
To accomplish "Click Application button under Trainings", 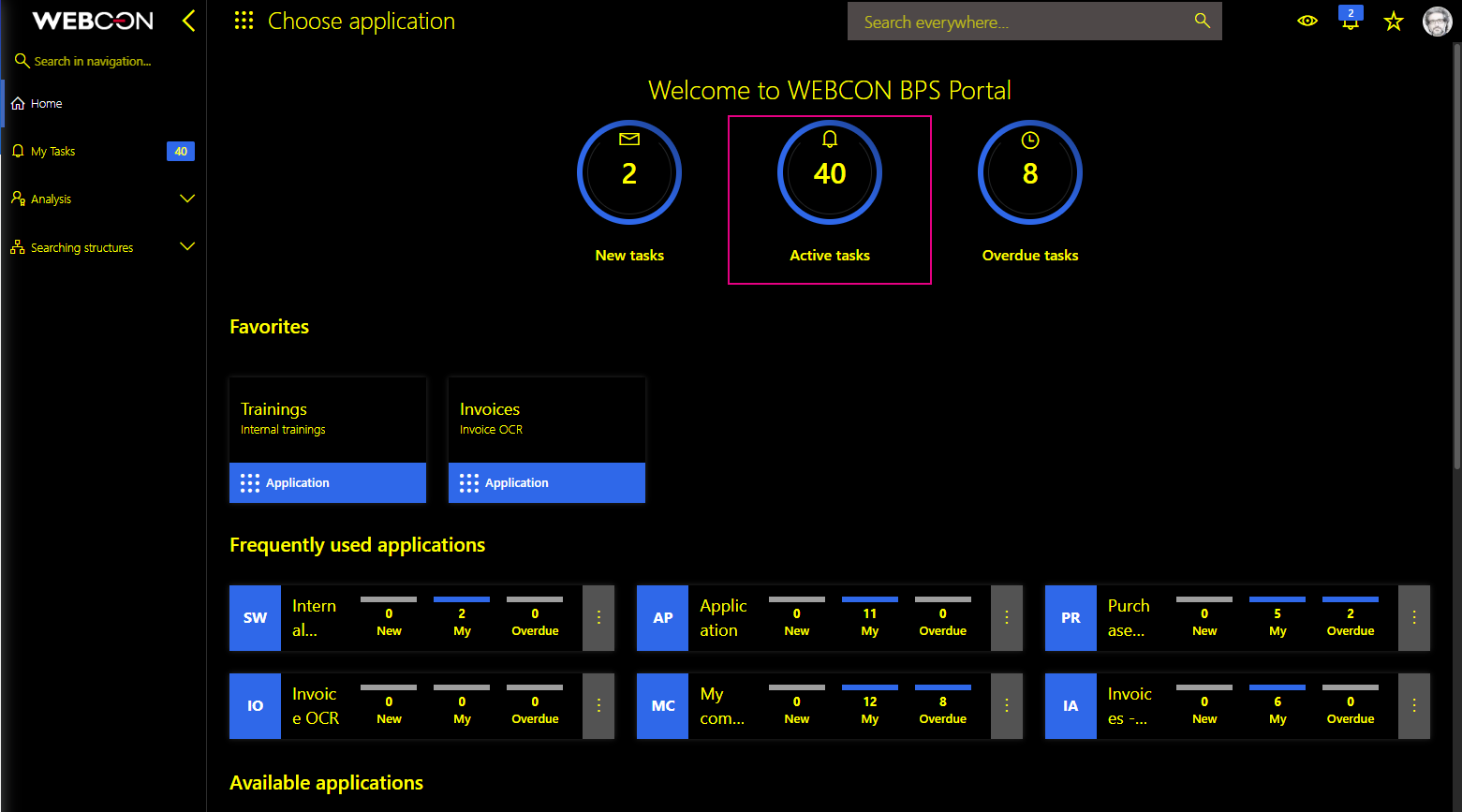I will pyautogui.click(x=328, y=482).
